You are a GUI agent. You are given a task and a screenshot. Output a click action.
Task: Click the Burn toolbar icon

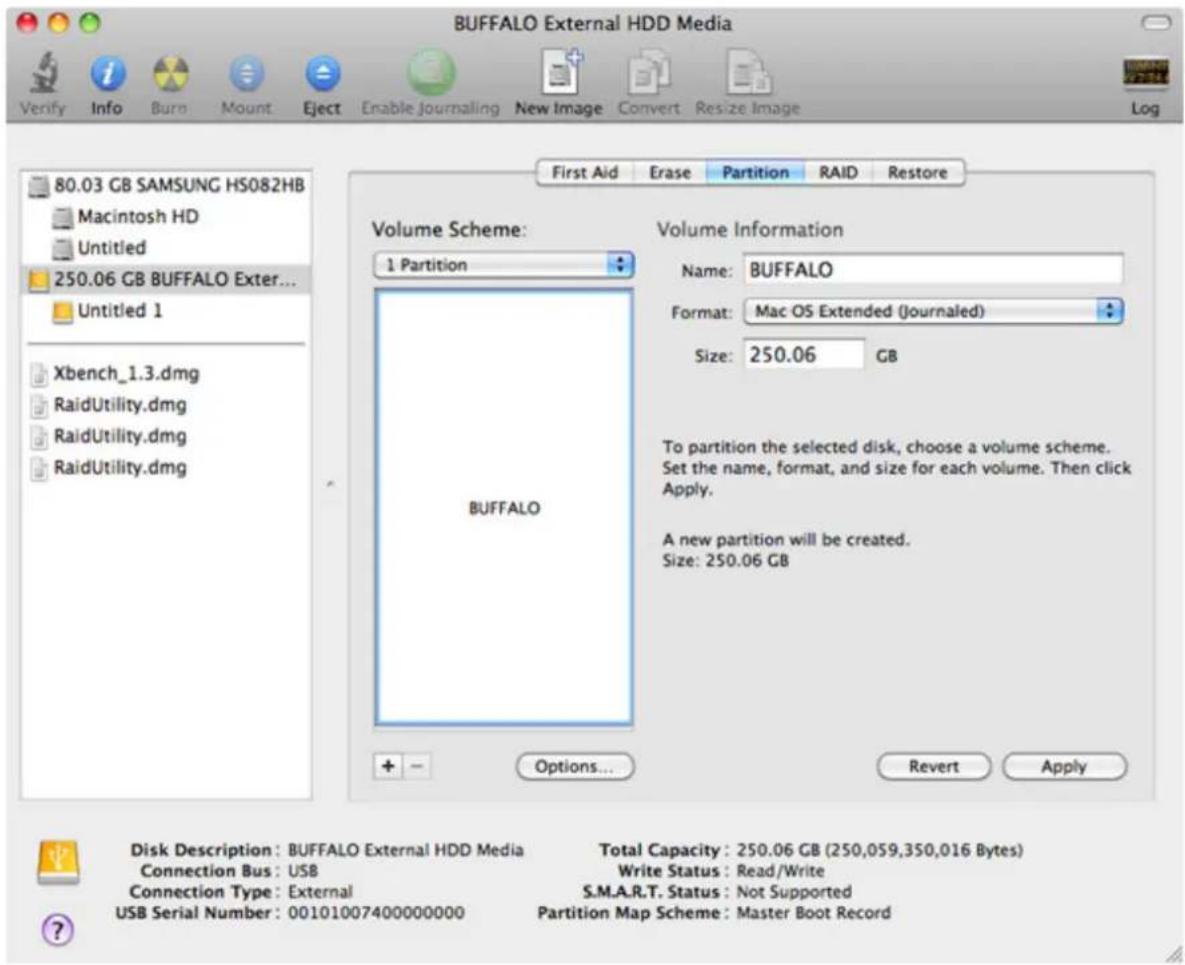click(169, 74)
